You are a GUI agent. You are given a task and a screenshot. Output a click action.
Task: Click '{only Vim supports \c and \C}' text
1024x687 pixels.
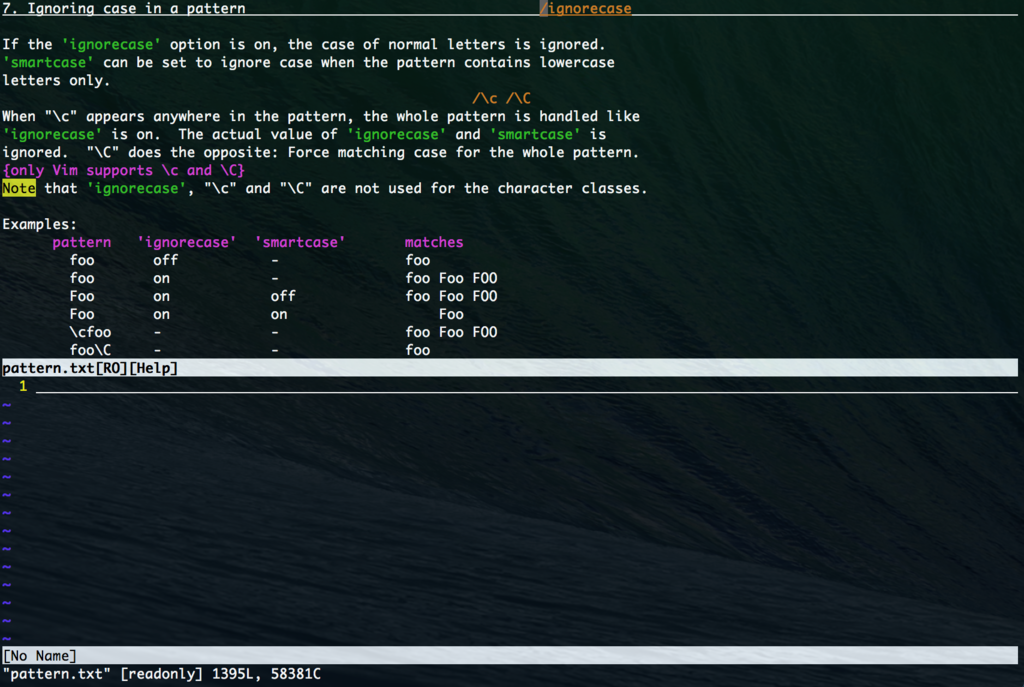tap(123, 170)
